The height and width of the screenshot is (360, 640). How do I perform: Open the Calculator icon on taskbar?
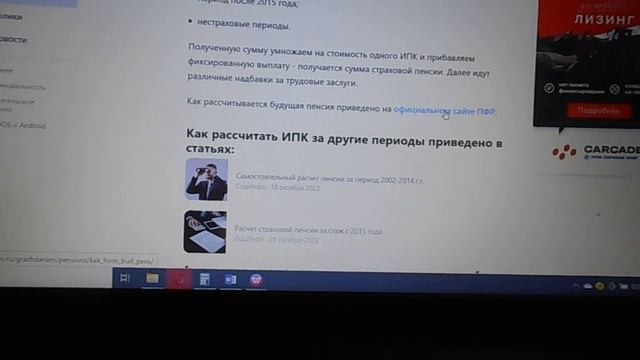(x=204, y=280)
